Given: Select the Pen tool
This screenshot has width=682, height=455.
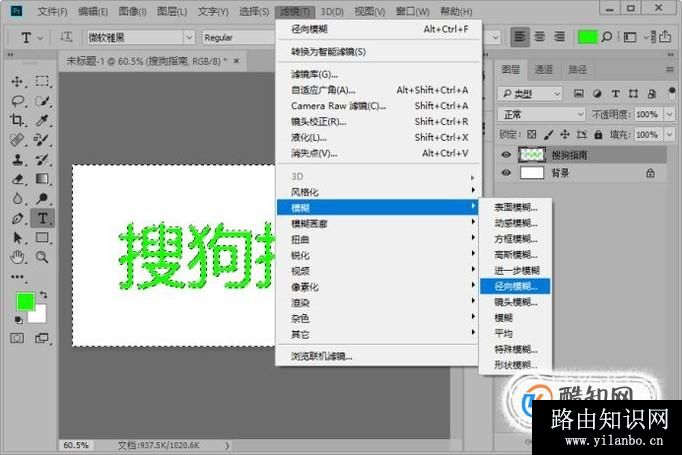Looking at the screenshot, I should [17, 218].
